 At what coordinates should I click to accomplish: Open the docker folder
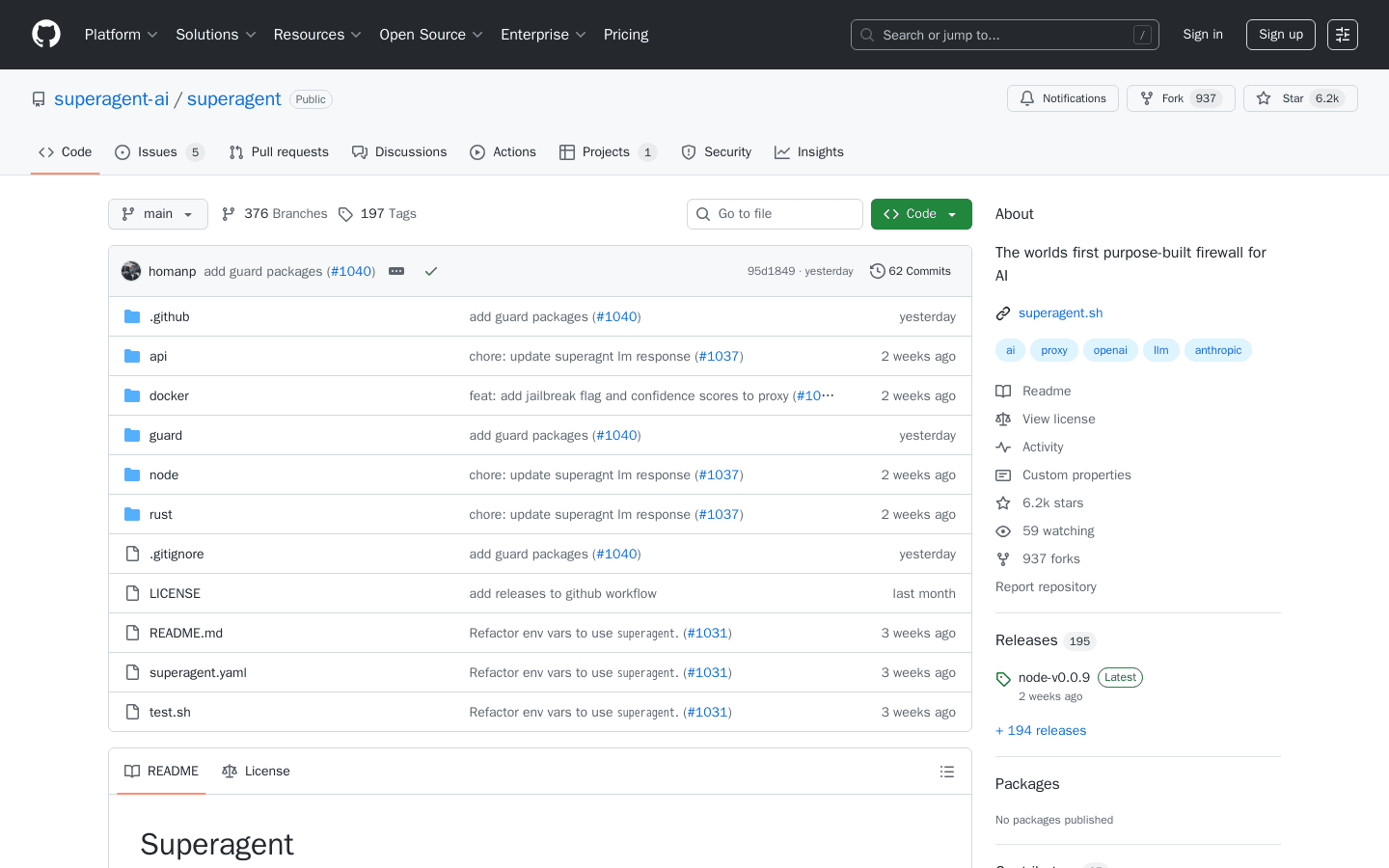click(x=169, y=395)
